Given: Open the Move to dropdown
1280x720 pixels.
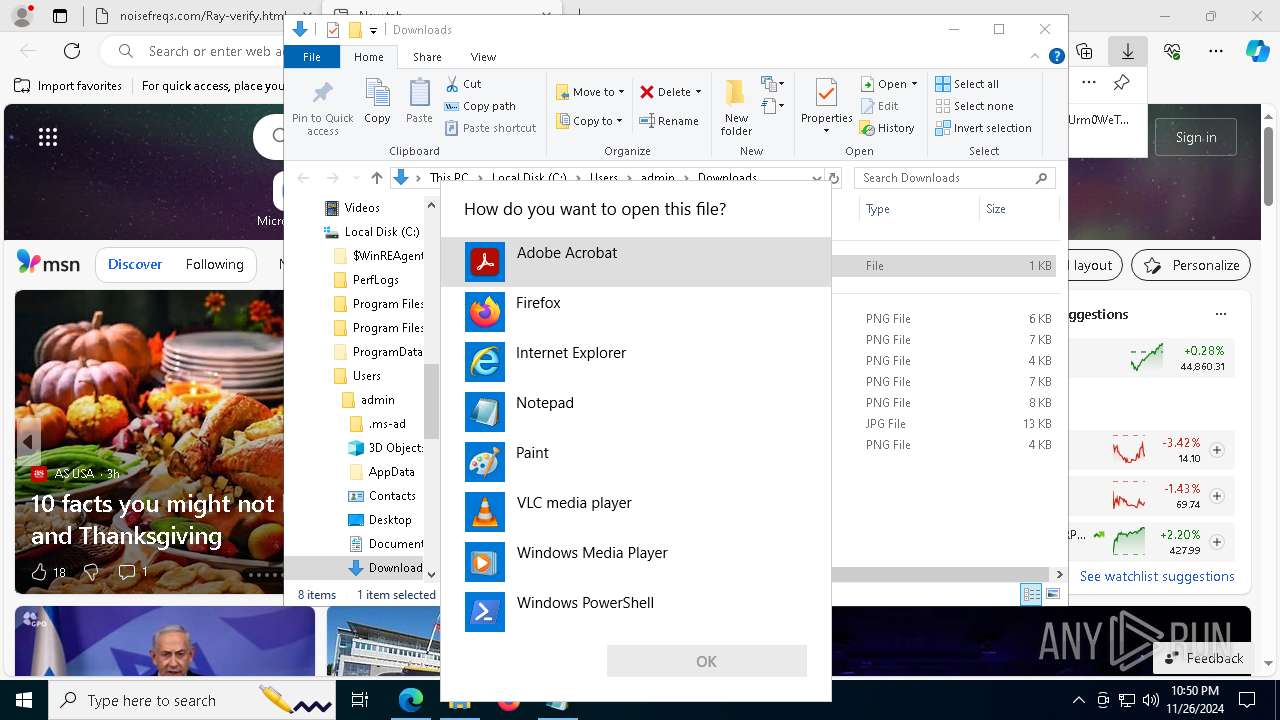Looking at the screenshot, I should (590, 92).
